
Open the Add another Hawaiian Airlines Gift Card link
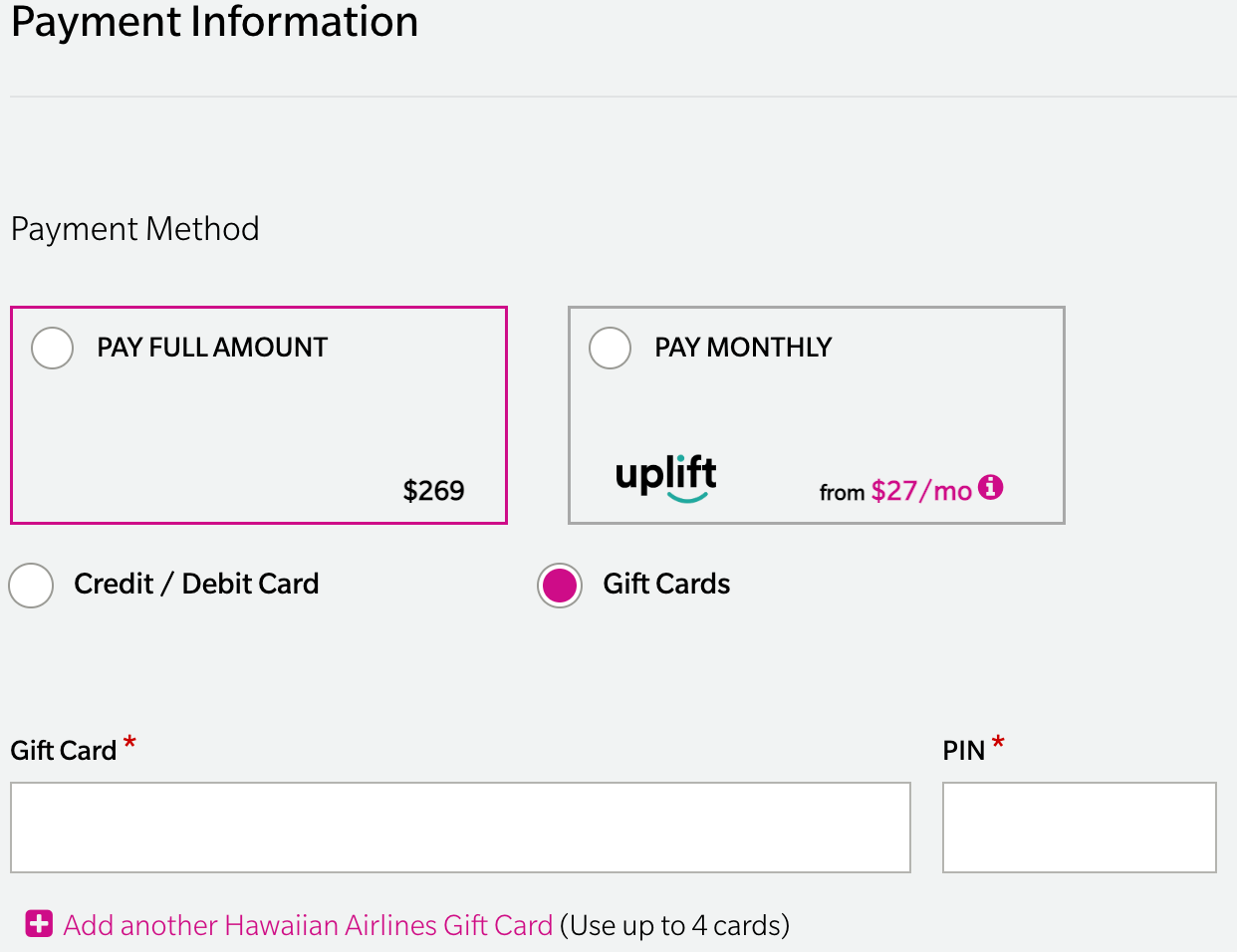pos(307,924)
